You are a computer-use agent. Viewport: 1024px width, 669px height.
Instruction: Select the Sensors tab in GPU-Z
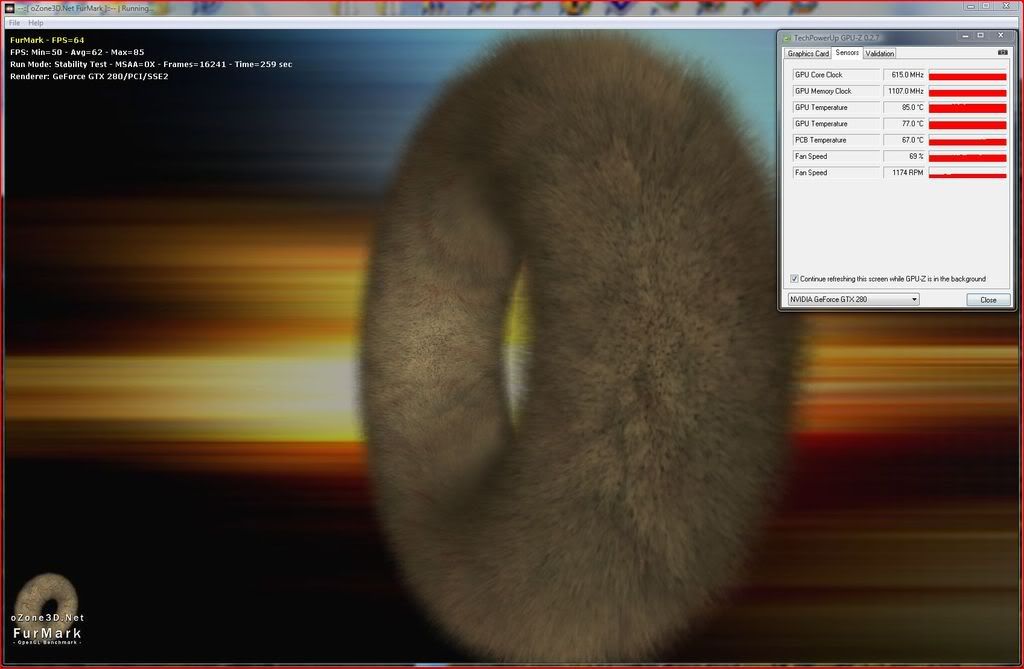click(x=847, y=53)
